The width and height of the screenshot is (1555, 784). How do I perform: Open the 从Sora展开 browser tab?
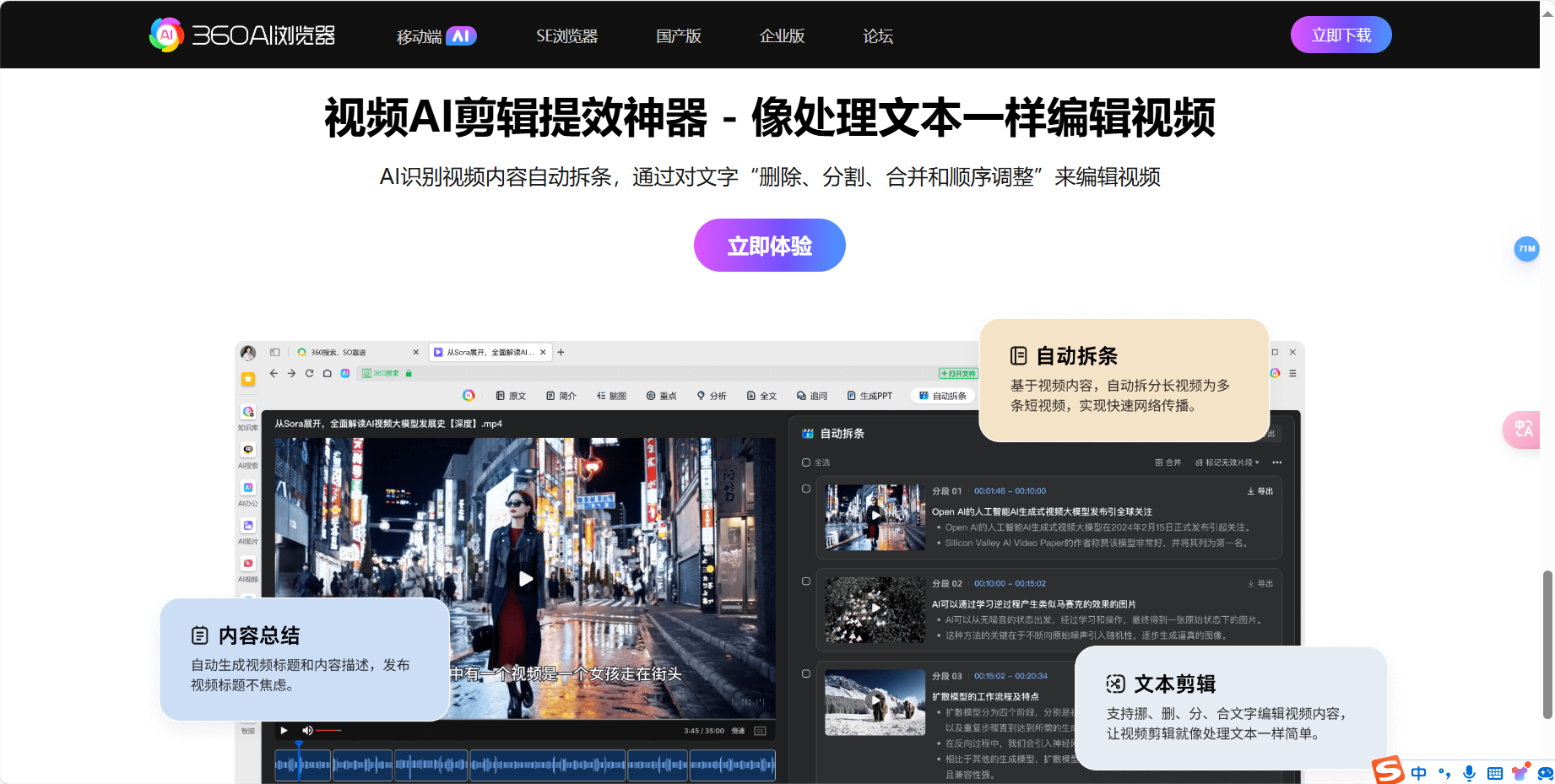coord(490,352)
